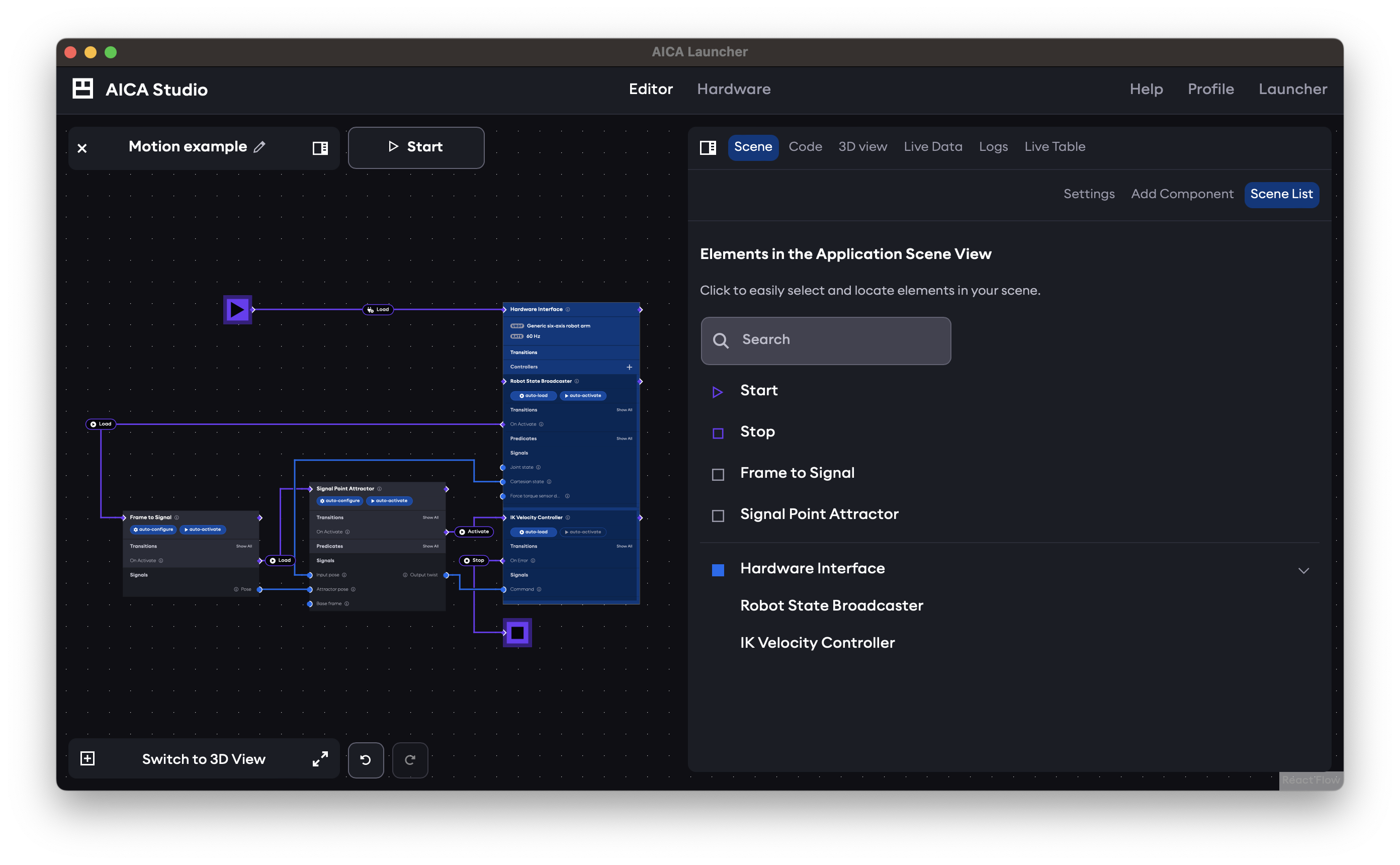Toggle the panel layout icon beside Scene tab

[708, 147]
